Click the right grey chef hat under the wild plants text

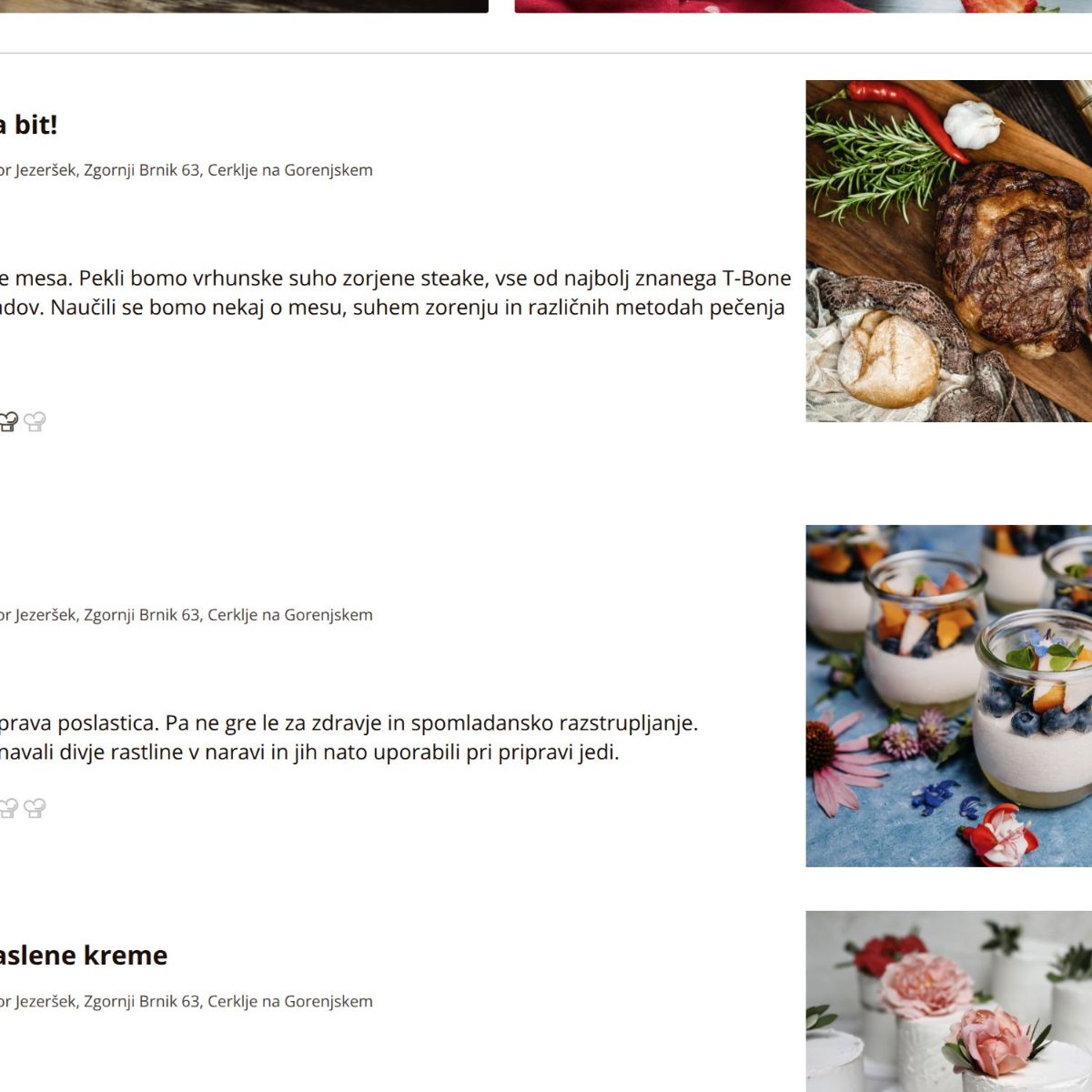tap(35, 808)
